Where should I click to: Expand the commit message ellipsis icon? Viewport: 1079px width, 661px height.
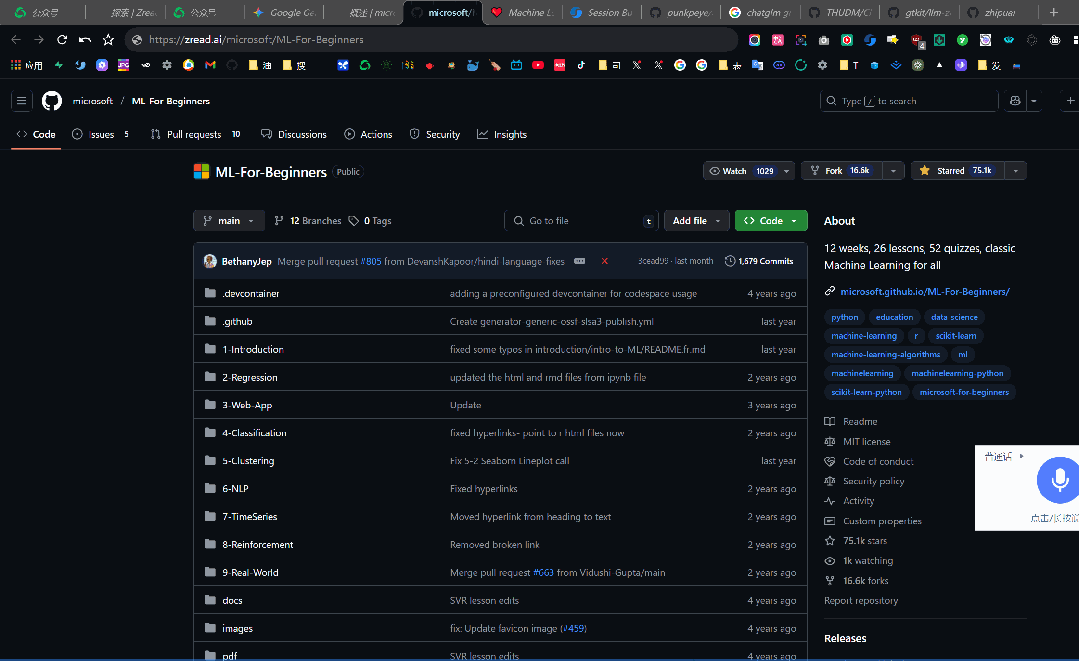579,261
